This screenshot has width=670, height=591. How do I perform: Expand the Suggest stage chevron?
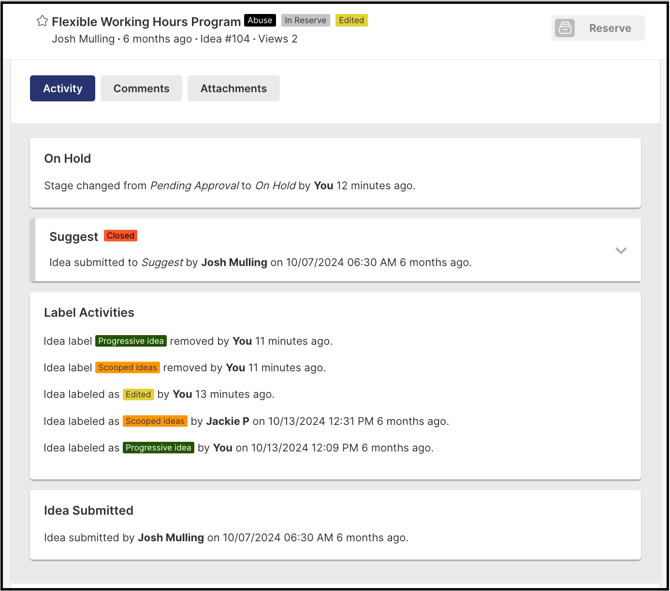[x=621, y=250]
